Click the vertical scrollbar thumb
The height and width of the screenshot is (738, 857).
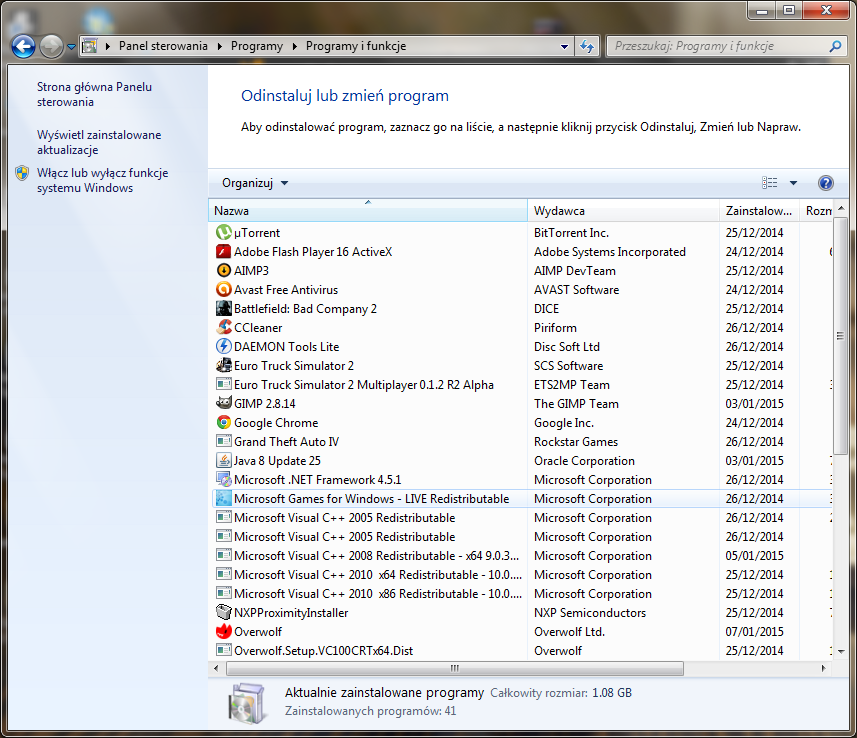[x=841, y=335]
